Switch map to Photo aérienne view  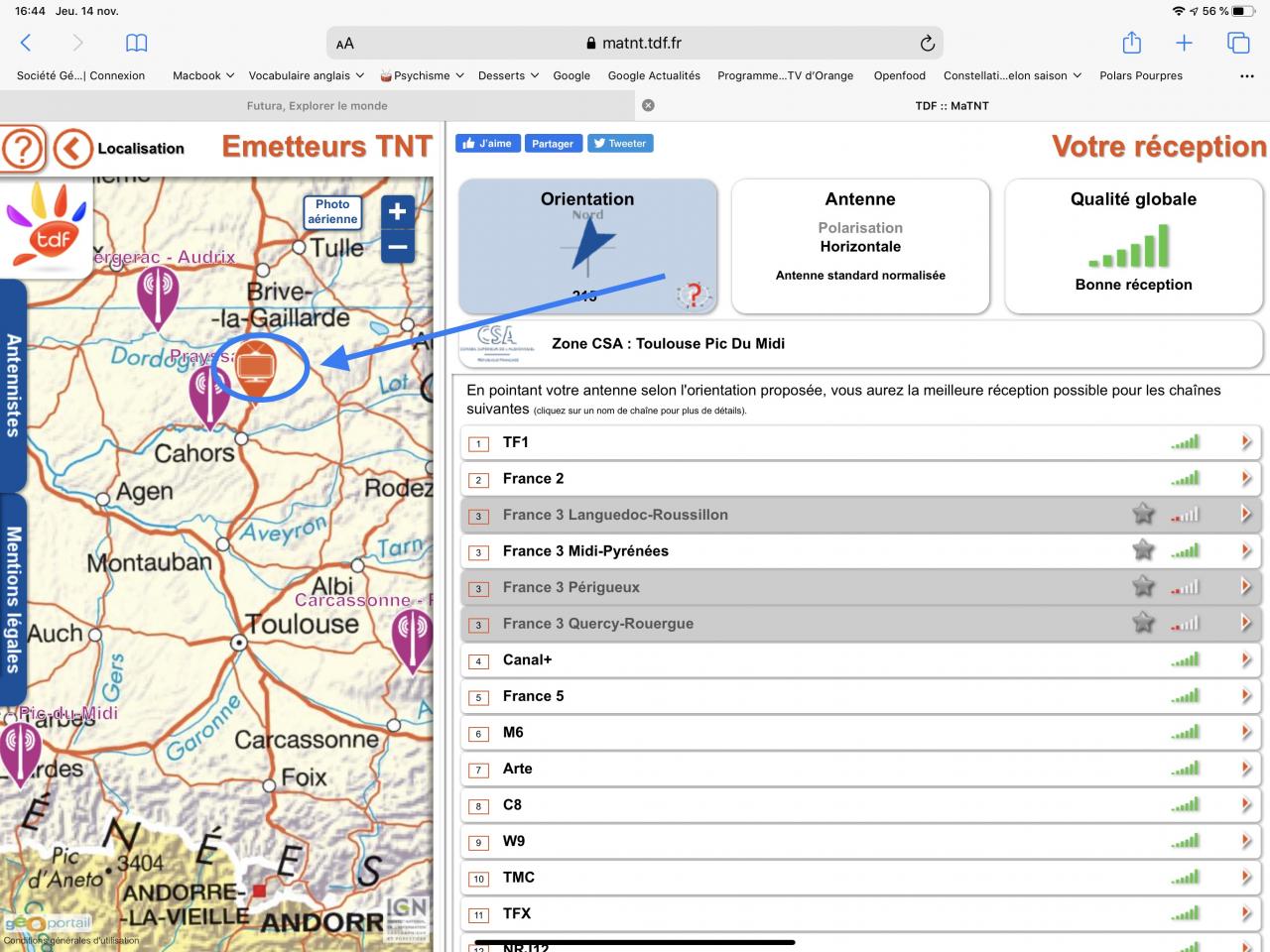click(332, 211)
